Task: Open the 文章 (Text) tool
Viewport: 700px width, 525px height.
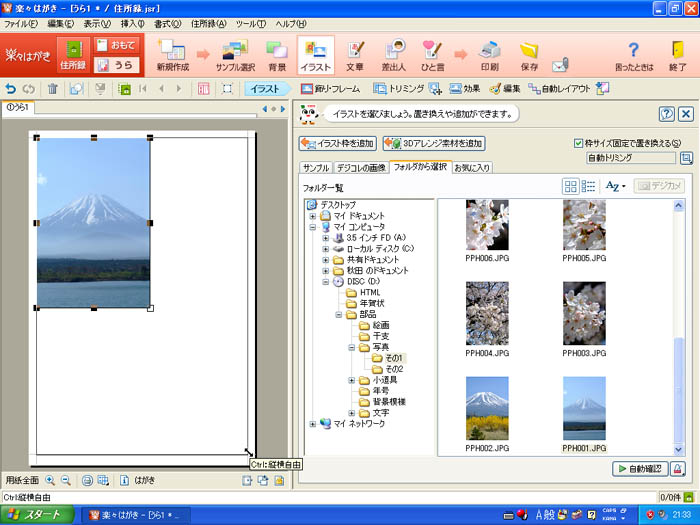Action: pyautogui.click(x=354, y=54)
